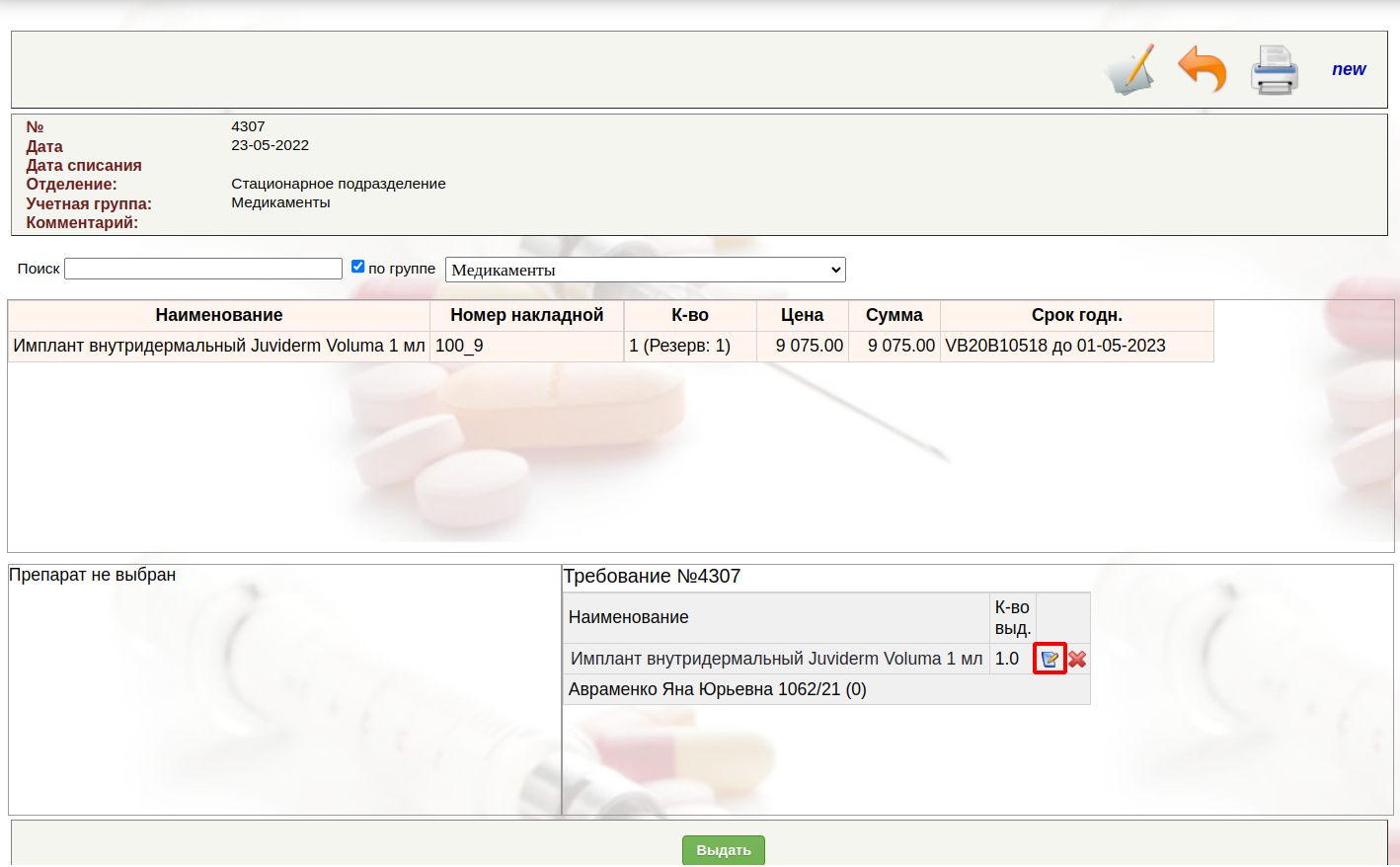Click the К-во column header in stock table
This screenshot has width=1400, height=867.
[689, 315]
